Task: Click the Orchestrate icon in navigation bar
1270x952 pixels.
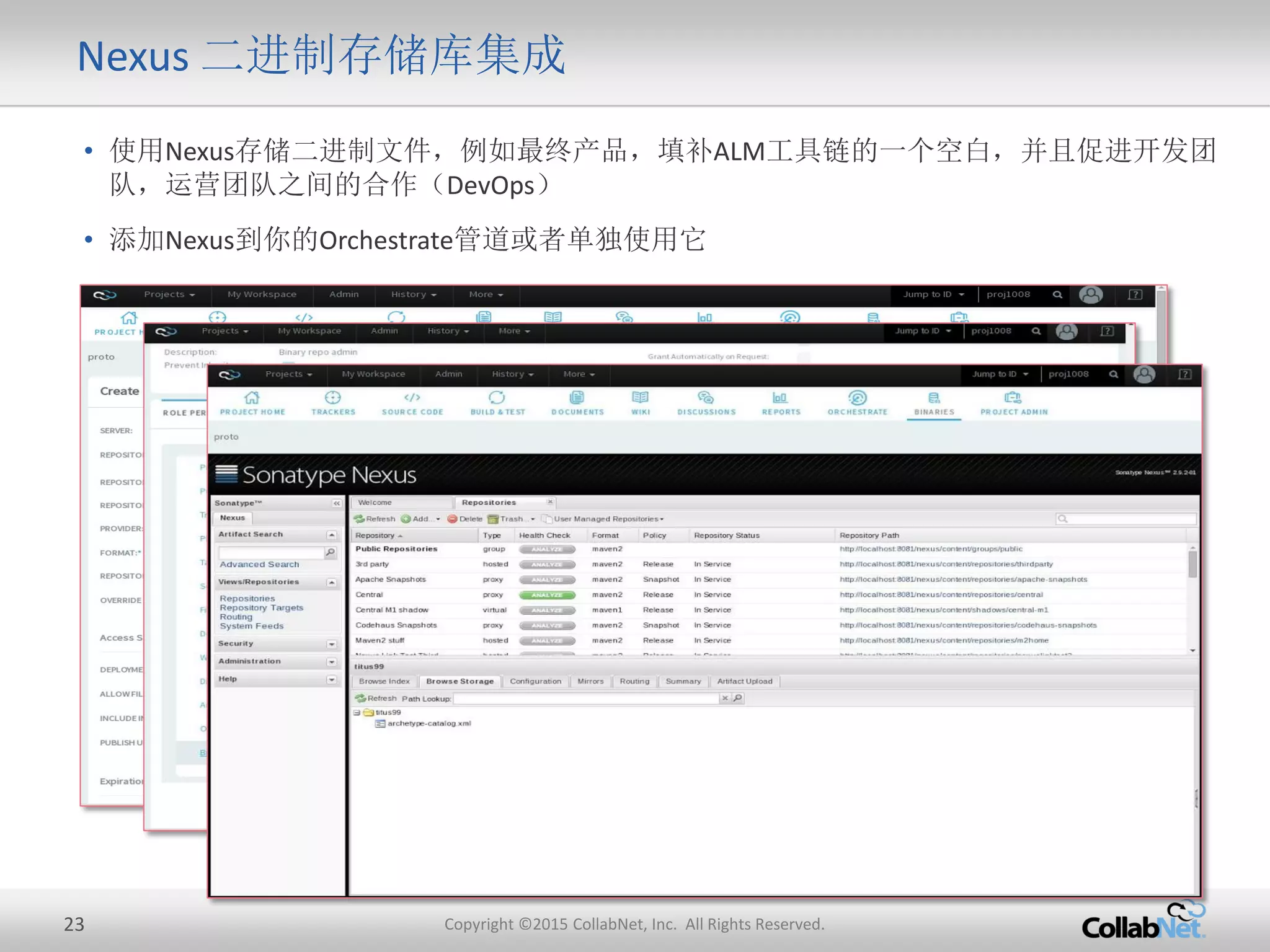Action: (857, 398)
